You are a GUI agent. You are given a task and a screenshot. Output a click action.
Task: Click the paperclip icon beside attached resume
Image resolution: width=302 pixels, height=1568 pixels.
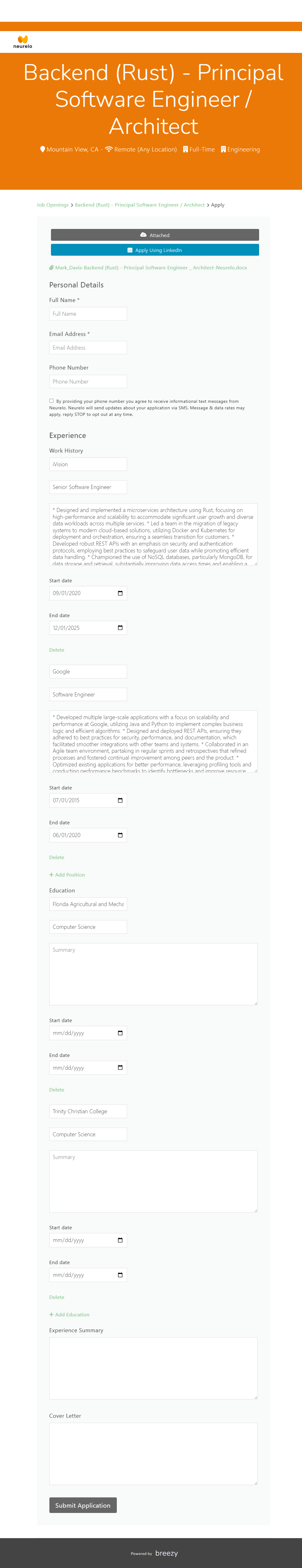click(x=52, y=268)
